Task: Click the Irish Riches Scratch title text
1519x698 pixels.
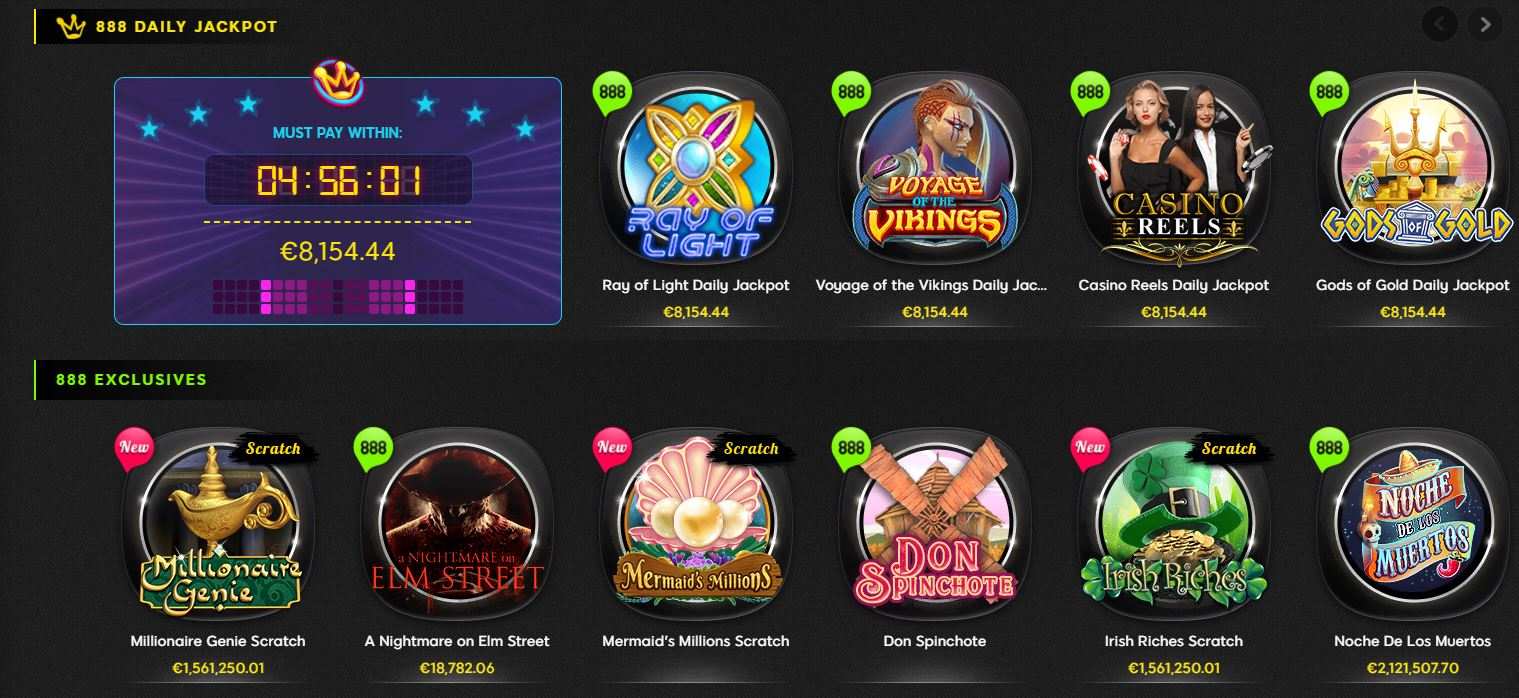Action: [x=1173, y=641]
